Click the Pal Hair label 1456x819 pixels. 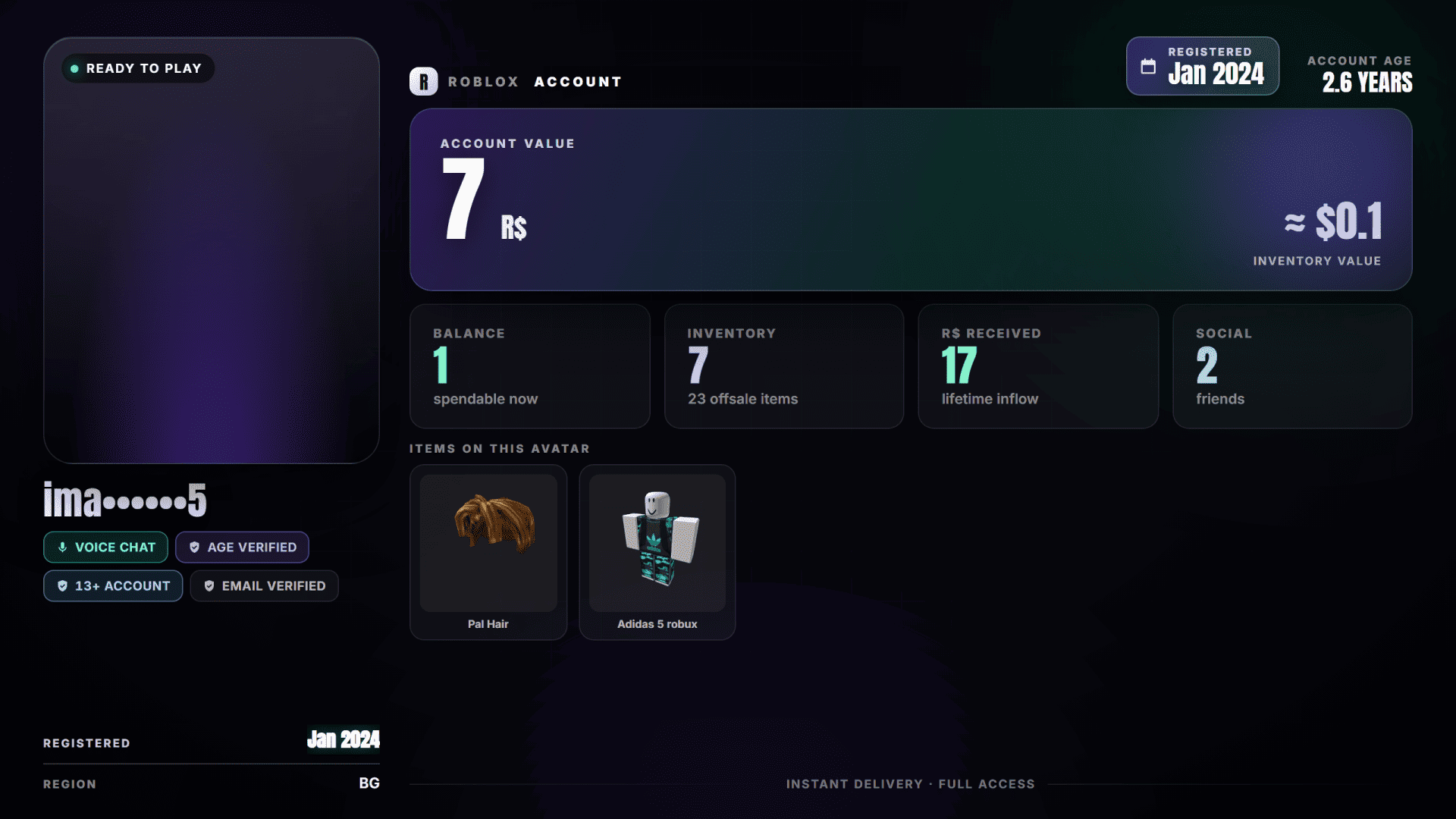pos(488,624)
